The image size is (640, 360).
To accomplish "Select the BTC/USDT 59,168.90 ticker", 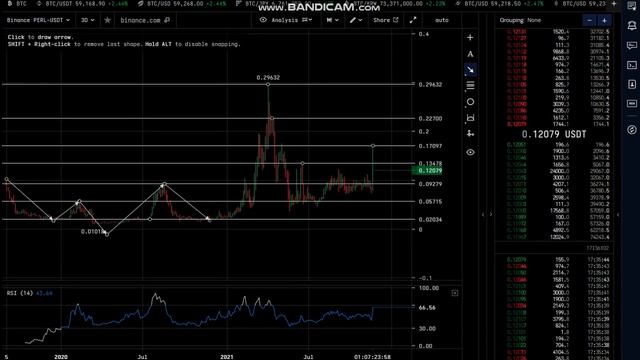I will point(82,4).
